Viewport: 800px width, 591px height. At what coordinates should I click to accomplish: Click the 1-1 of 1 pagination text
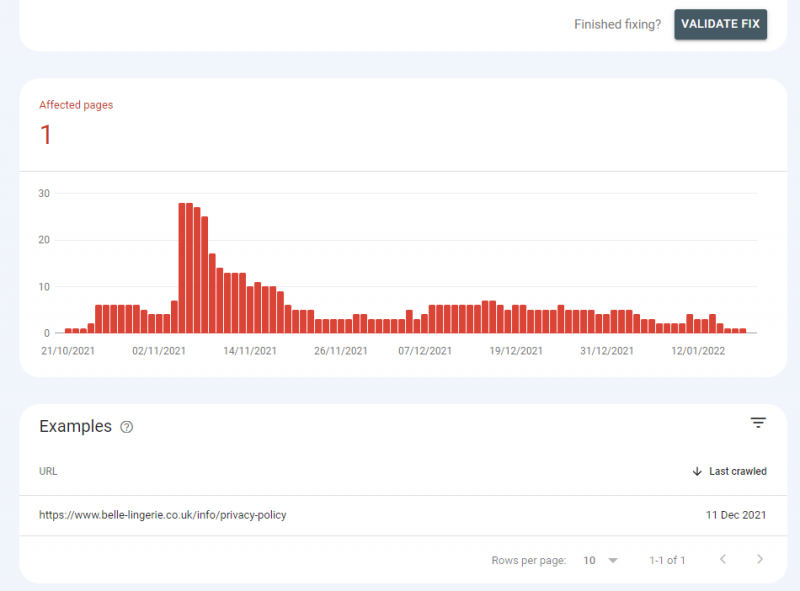coord(667,560)
